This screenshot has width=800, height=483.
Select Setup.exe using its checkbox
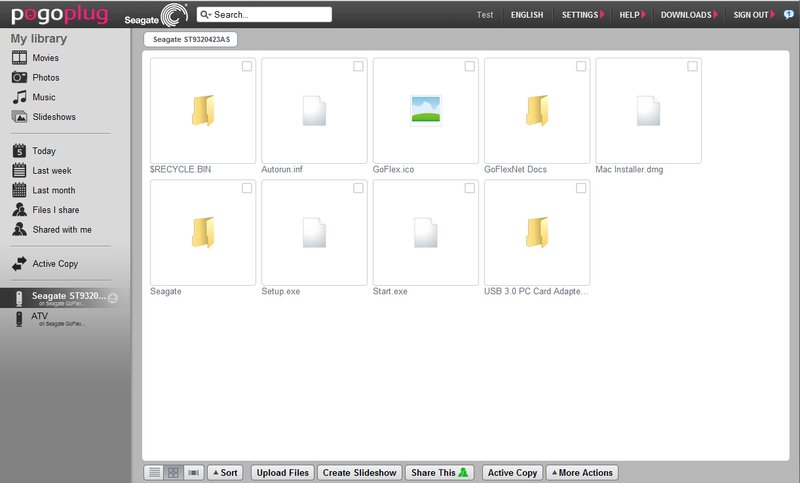point(358,188)
